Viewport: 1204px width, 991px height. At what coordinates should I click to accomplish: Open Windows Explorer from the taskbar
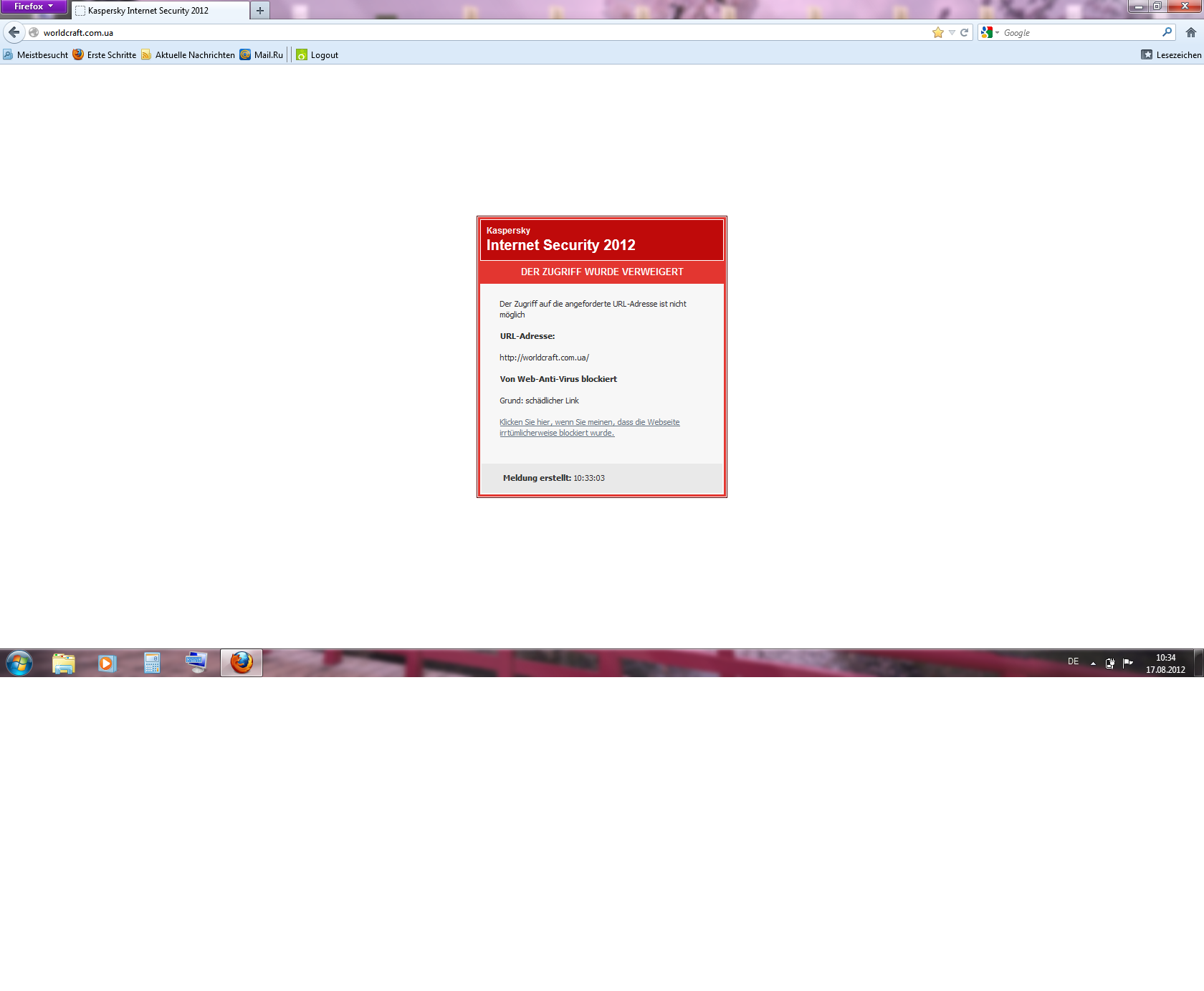click(64, 663)
